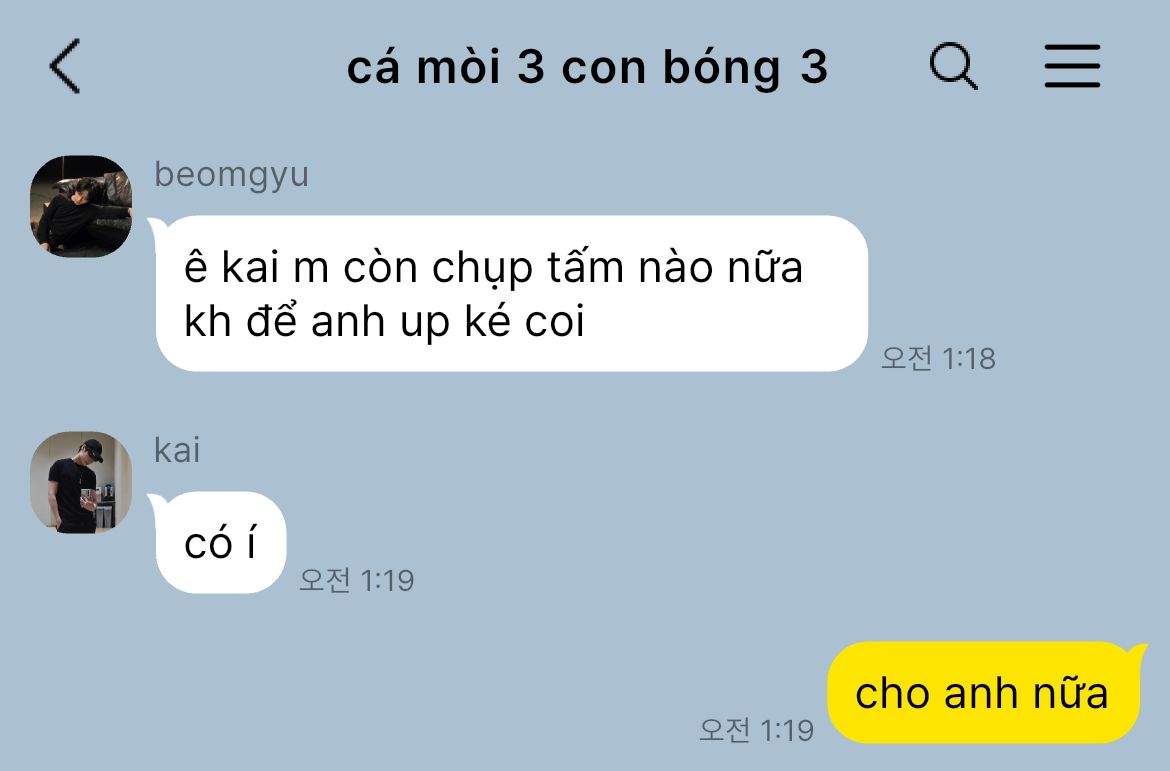The height and width of the screenshot is (771, 1170).
Task: Click the word chụp in beomgyu's message
Action: (482, 269)
